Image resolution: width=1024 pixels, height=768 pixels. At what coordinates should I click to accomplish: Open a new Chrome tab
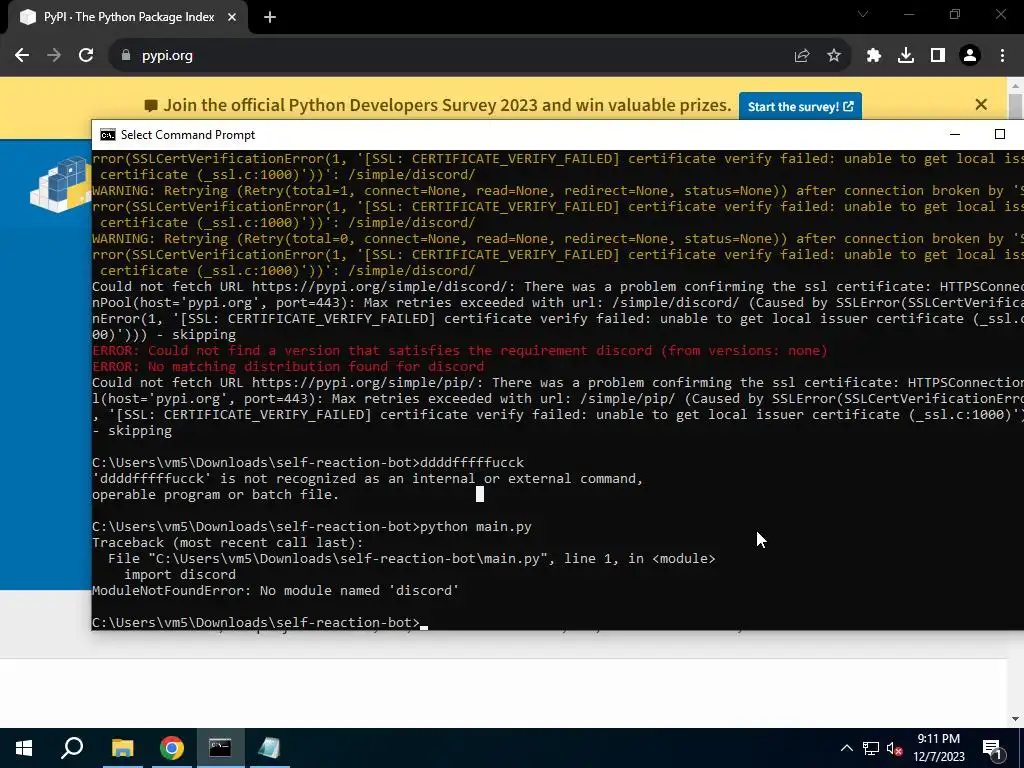[270, 17]
